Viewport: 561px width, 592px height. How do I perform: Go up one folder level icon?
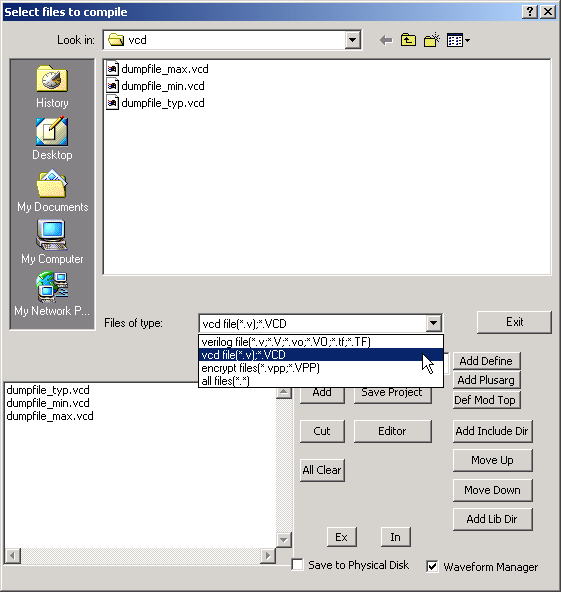408,40
